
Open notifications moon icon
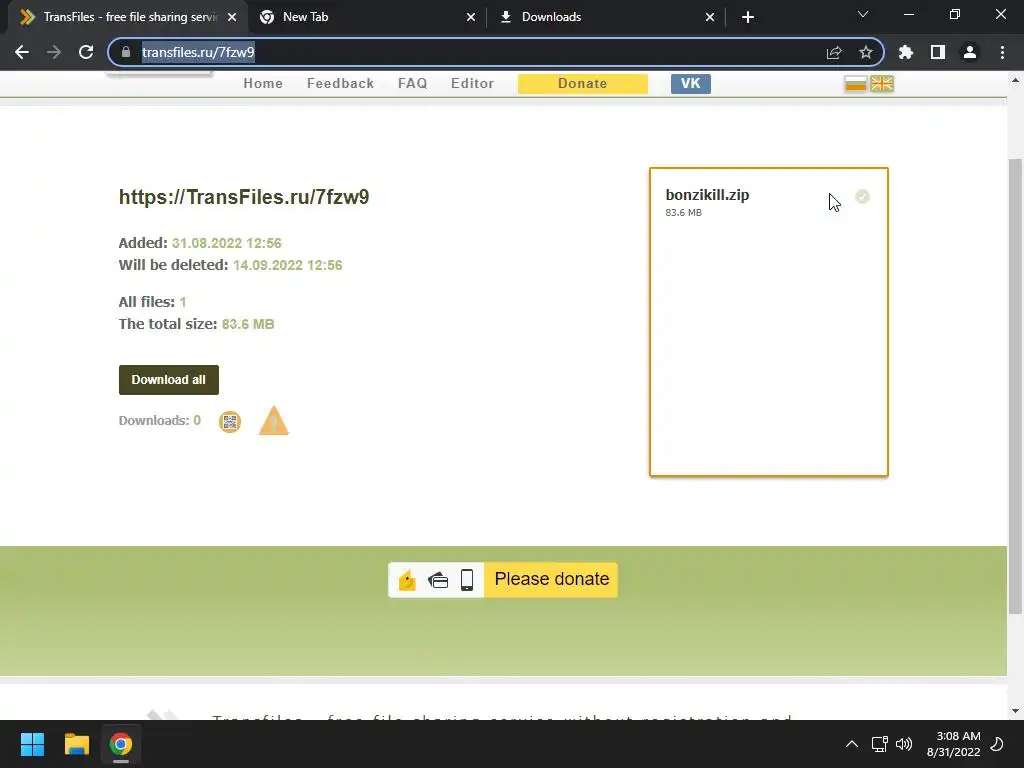tap(997, 744)
